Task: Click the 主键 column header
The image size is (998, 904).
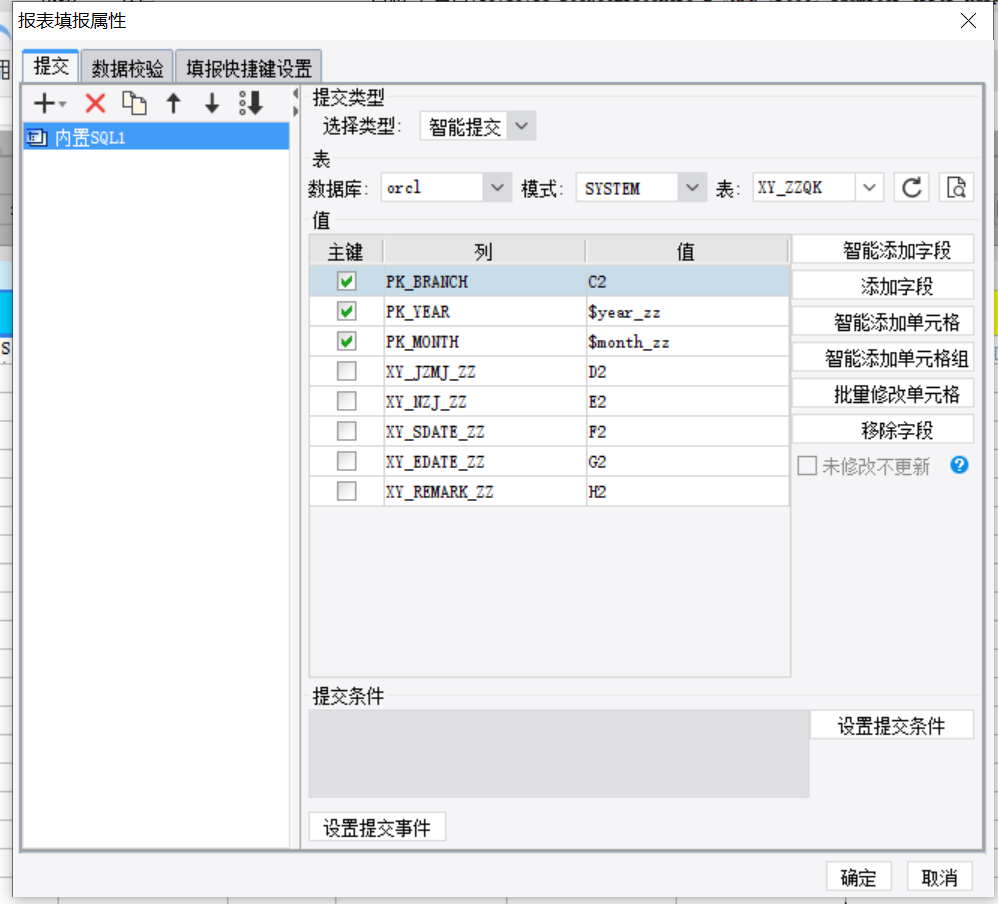Action: coord(346,251)
